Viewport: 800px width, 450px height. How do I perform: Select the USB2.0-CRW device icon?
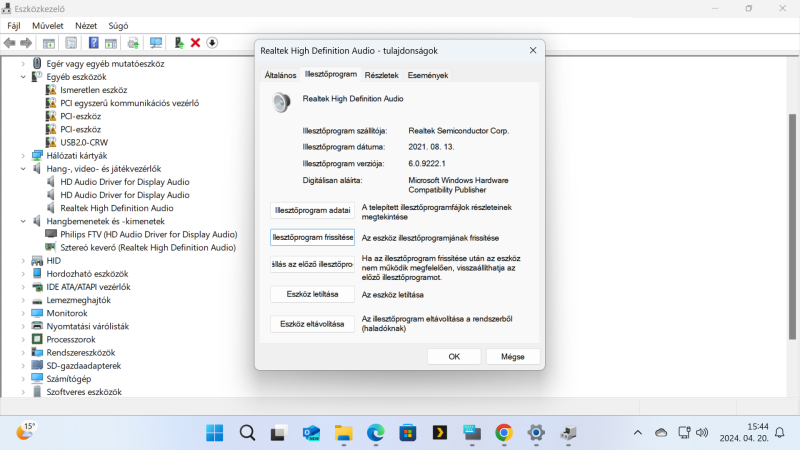(51, 142)
